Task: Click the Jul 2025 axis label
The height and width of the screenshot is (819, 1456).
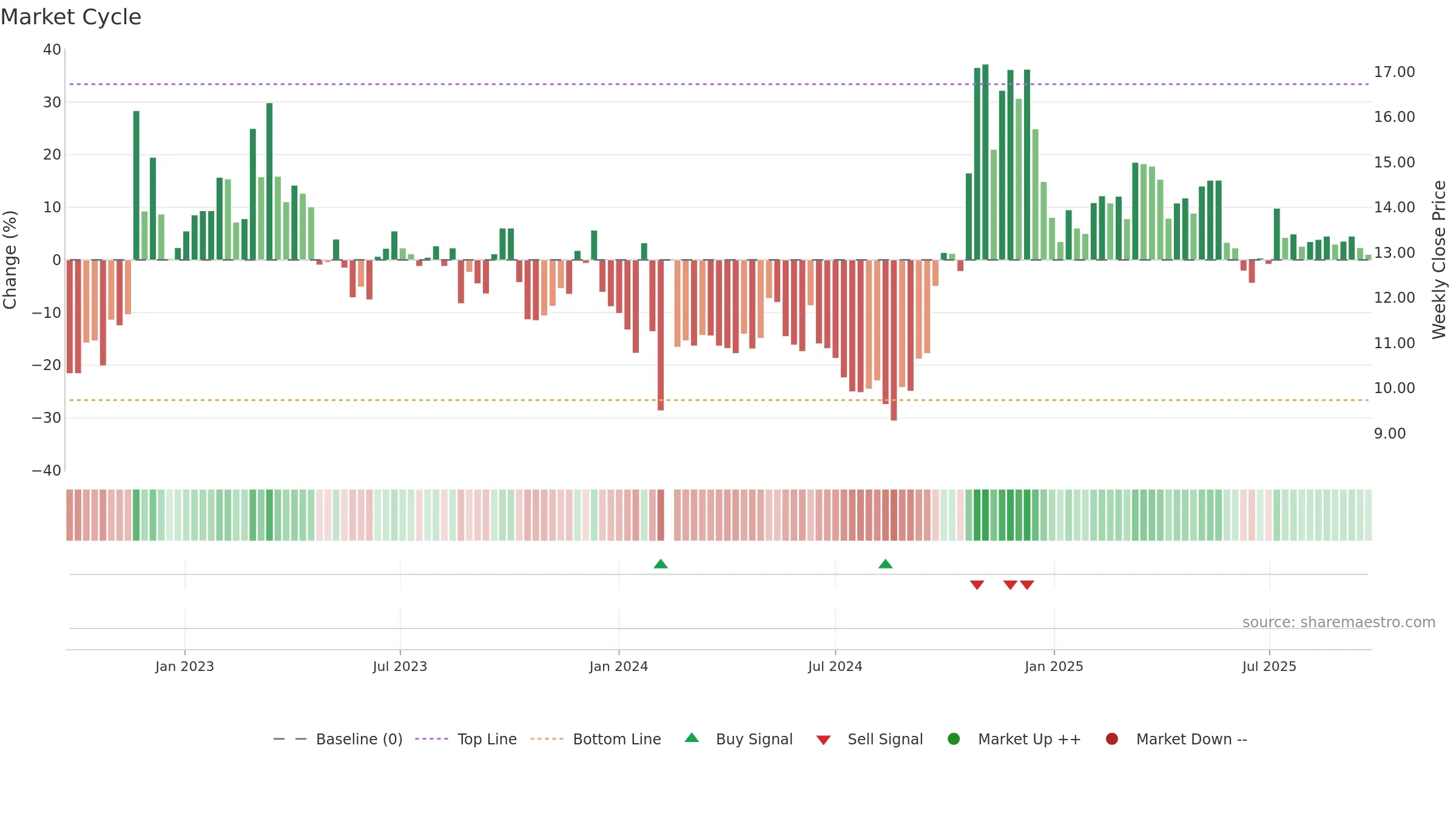Action: [x=1269, y=666]
